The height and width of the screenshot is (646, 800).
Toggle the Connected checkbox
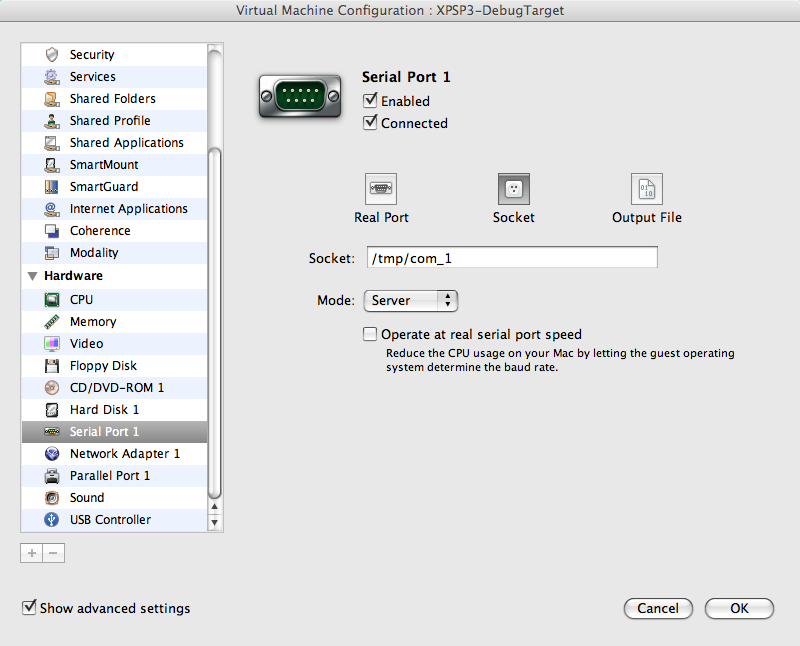(371, 123)
